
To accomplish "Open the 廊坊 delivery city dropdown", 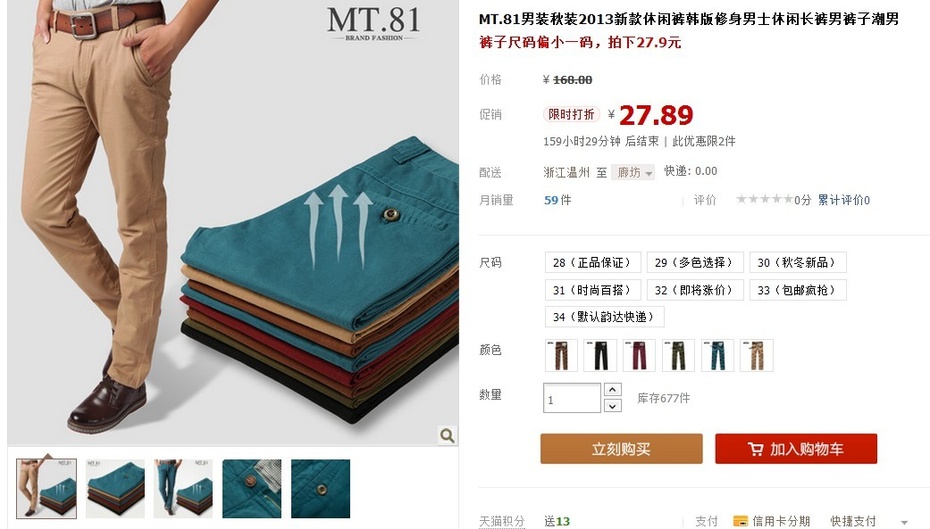I will (x=633, y=173).
